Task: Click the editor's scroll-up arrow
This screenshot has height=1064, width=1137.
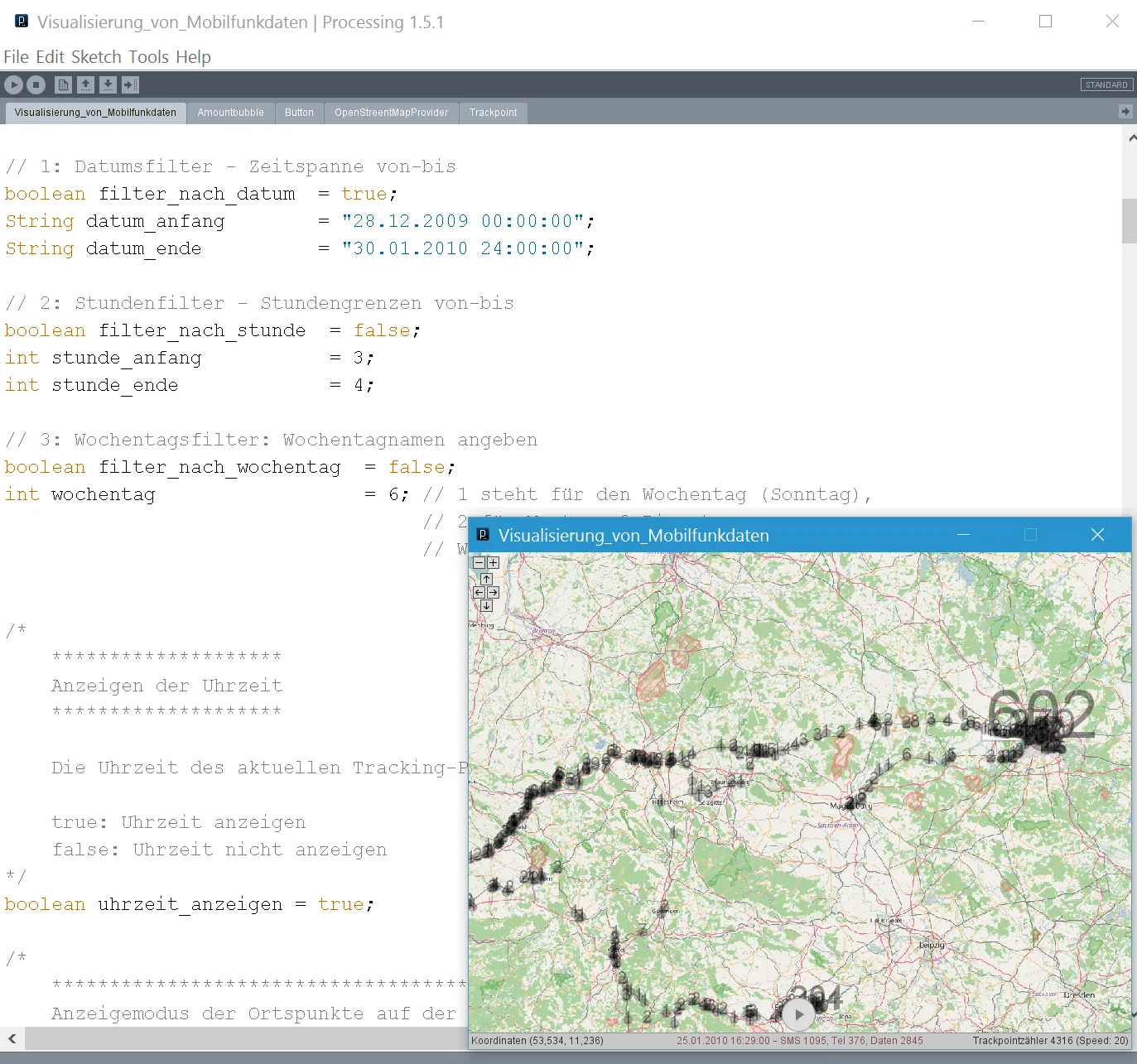Action: click(x=1132, y=138)
